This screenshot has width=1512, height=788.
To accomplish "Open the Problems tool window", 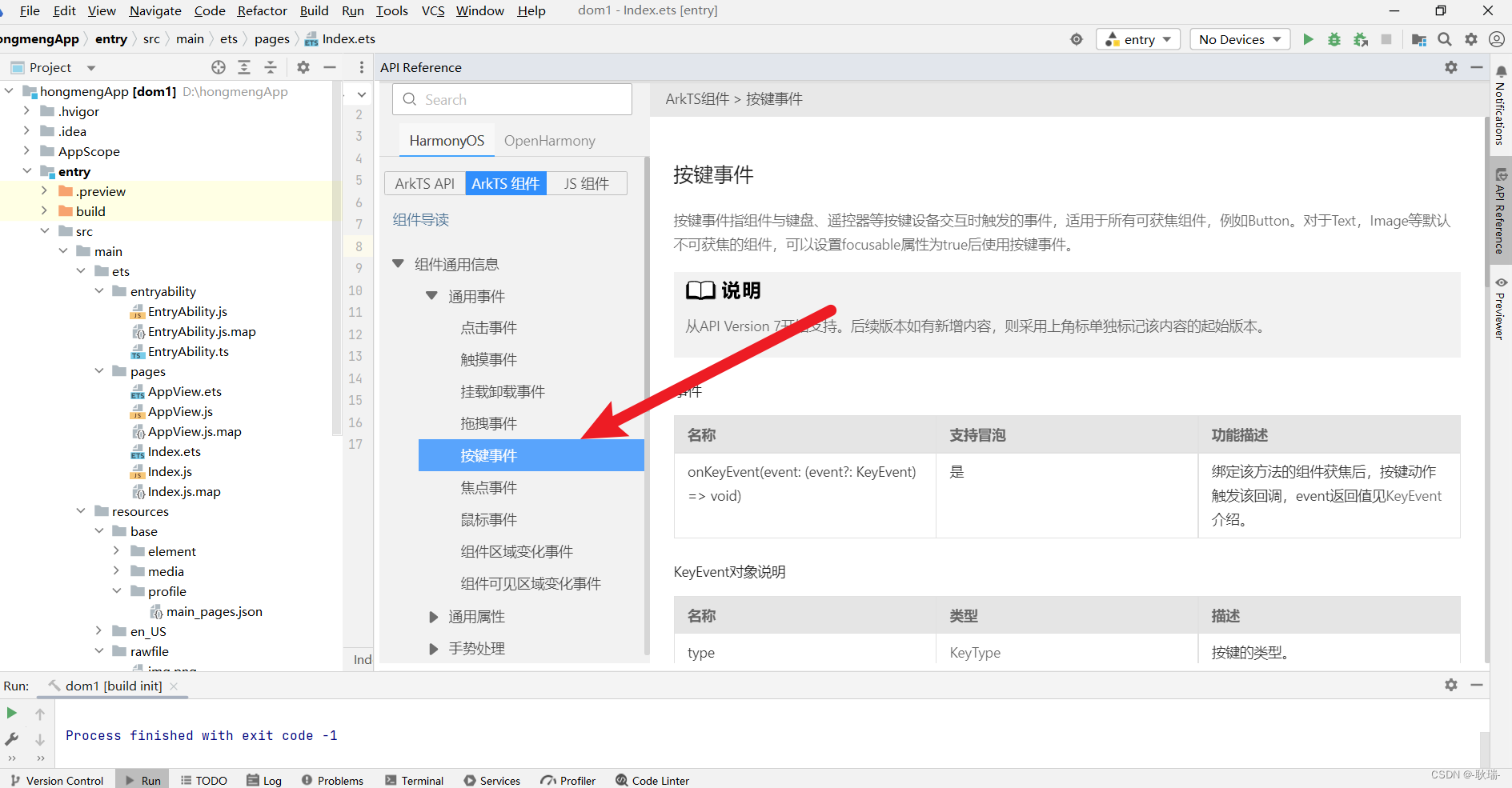I will [x=332, y=780].
